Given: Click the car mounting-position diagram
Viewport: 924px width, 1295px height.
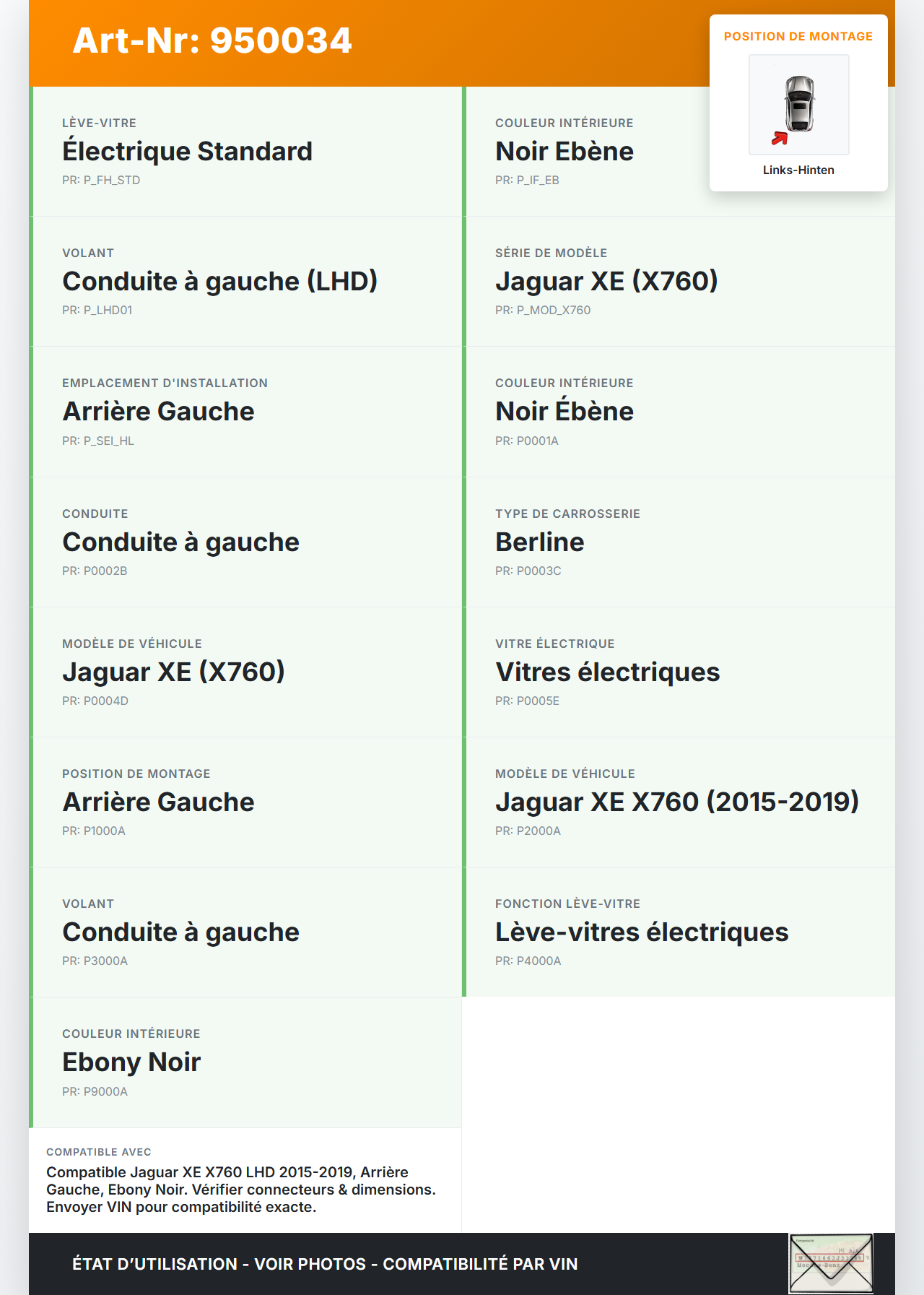Looking at the screenshot, I should (x=798, y=105).
